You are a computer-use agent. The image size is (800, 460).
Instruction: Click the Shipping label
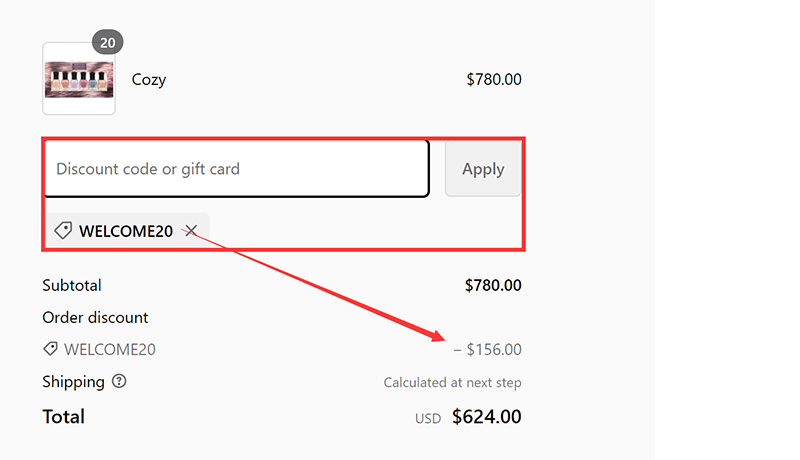coord(73,381)
